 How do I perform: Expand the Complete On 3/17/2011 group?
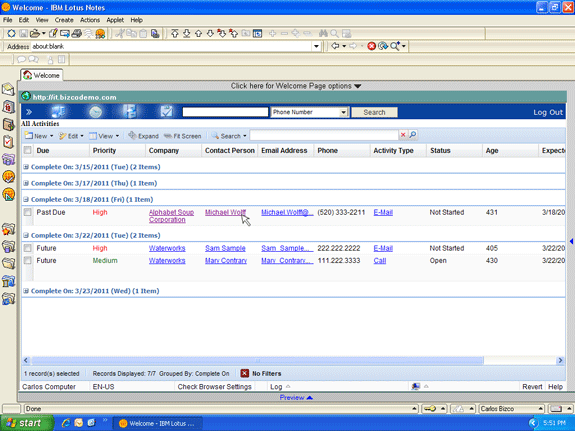tap(26, 183)
